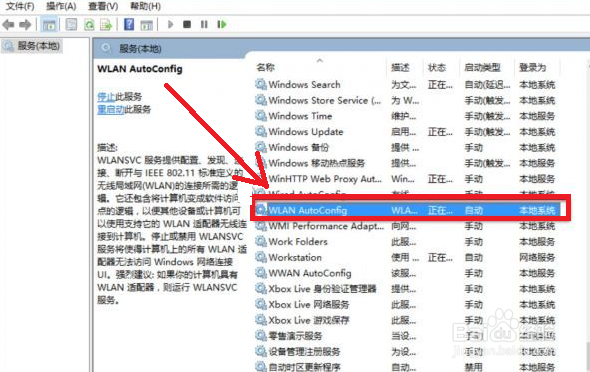The image size is (590, 372).
Task: Select the 设备管理注册服务 service name
Action: pyautogui.click(x=304, y=352)
